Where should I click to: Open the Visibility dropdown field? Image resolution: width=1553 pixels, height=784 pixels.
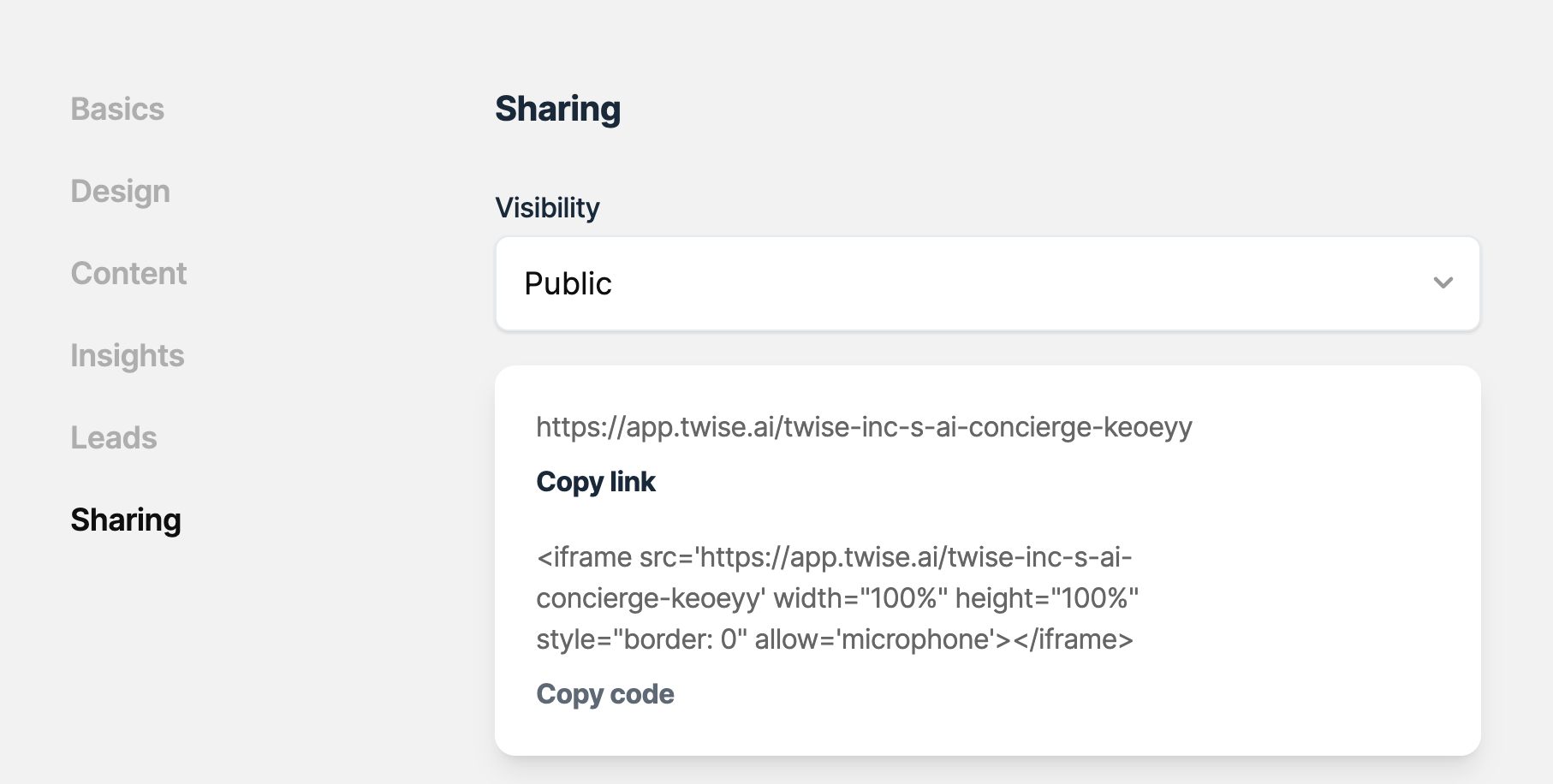point(987,283)
